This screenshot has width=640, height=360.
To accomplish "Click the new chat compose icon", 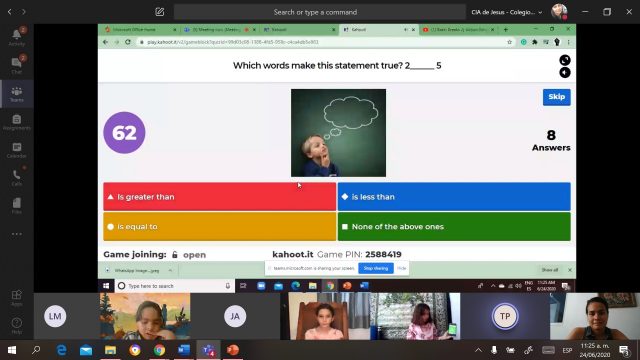I will tap(160, 12).
